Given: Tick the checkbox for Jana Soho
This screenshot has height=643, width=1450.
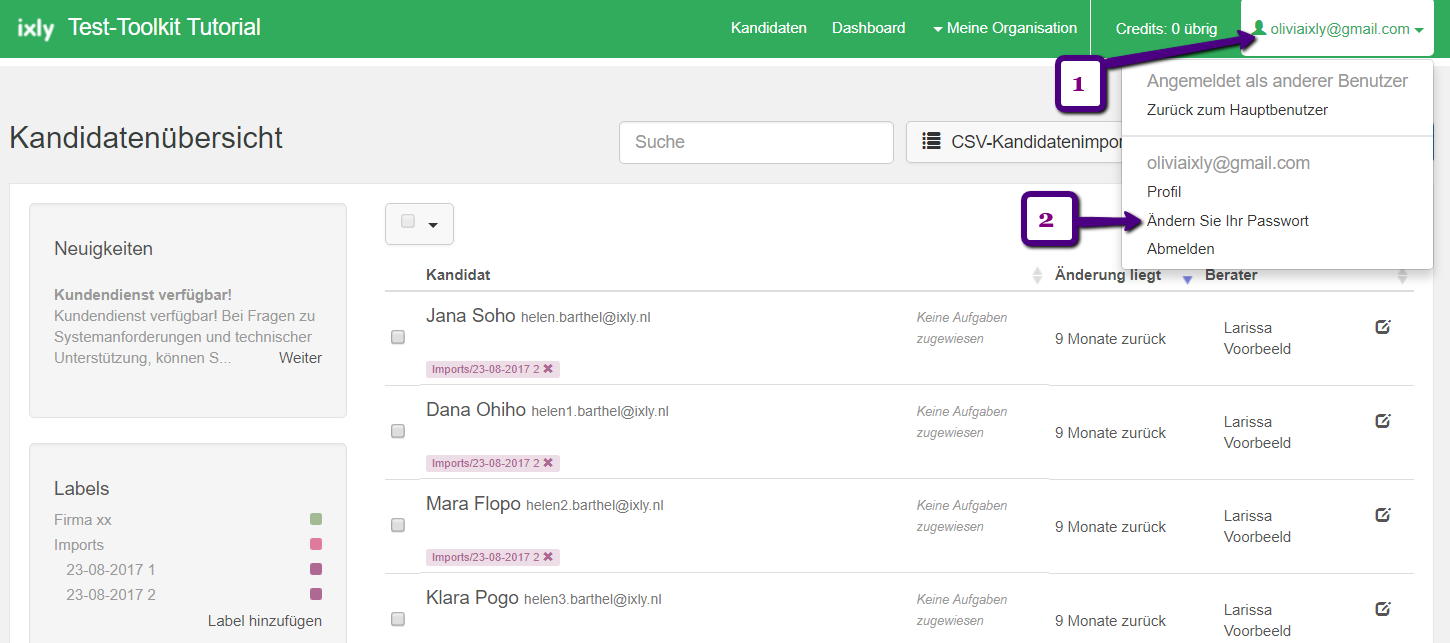Looking at the screenshot, I should point(398,337).
